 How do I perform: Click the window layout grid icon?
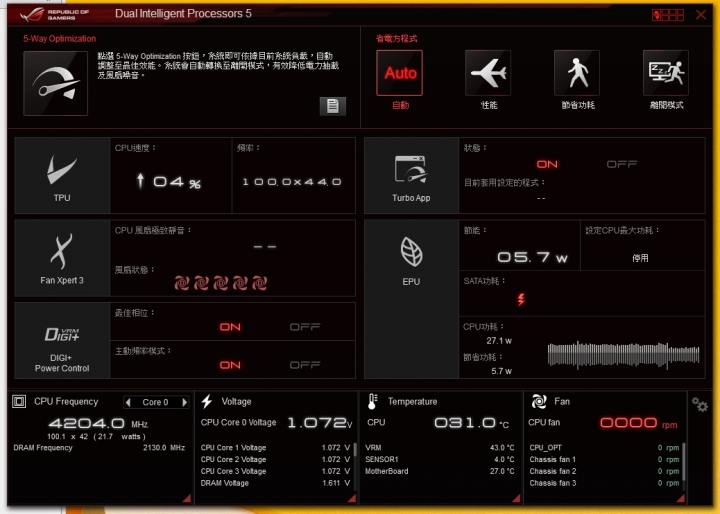(668, 15)
